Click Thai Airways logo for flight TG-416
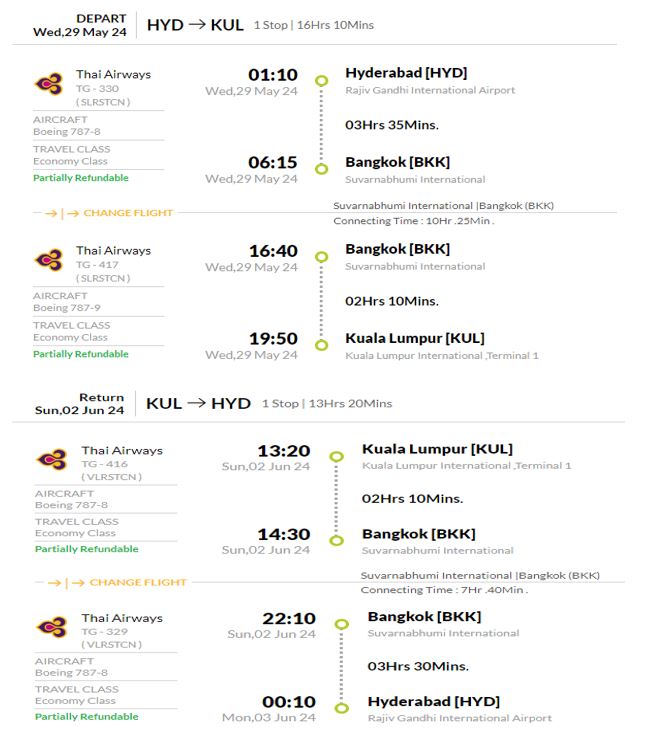 (52, 459)
